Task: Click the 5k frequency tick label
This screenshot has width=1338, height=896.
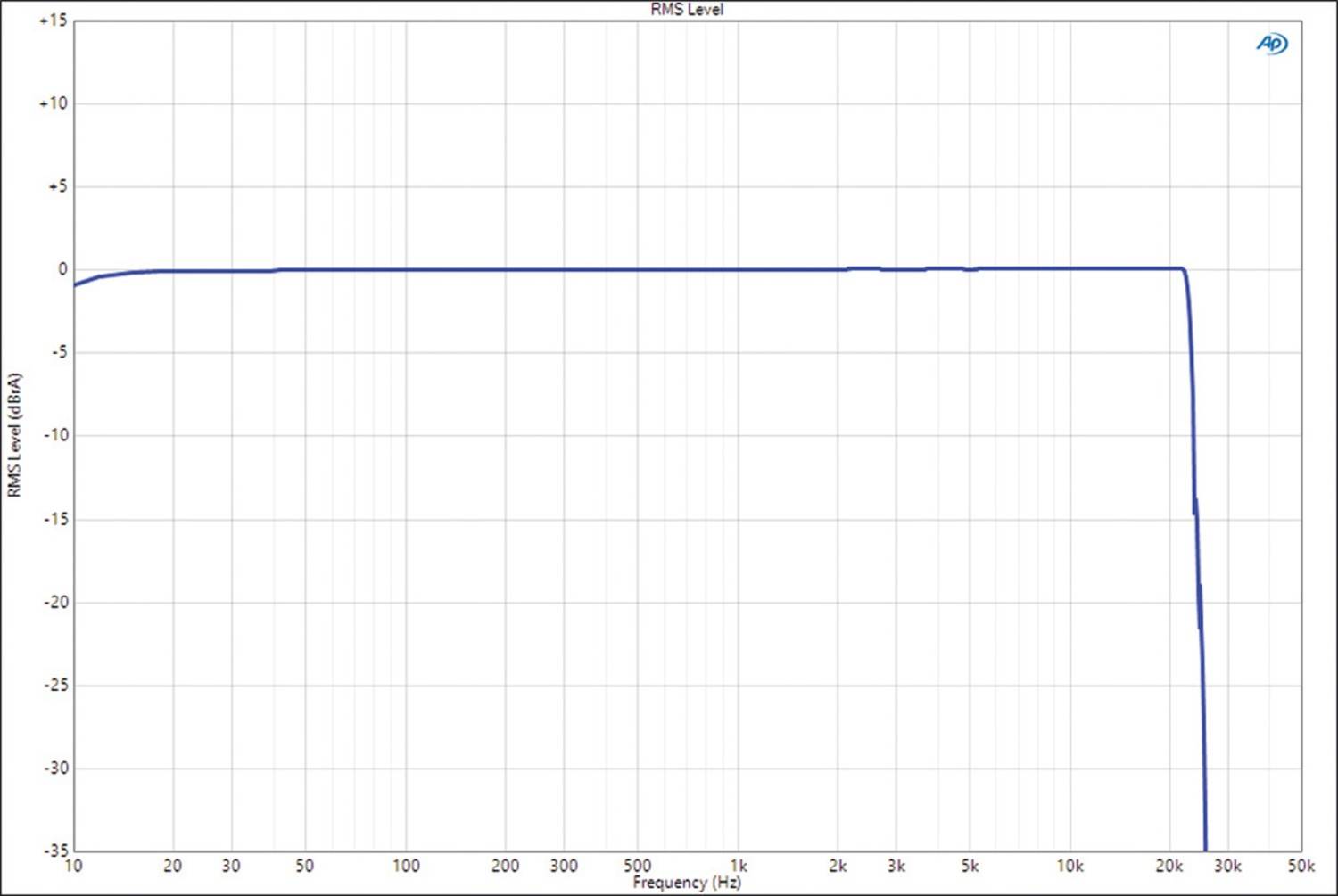Action: (x=970, y=866)
